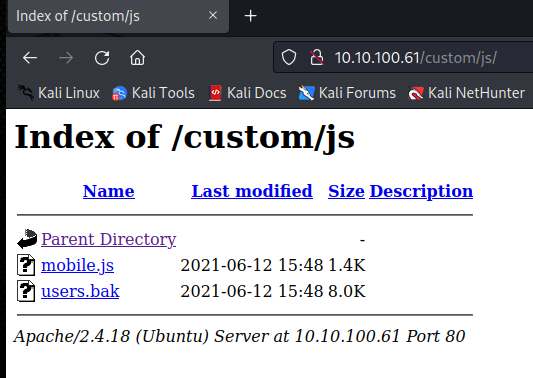Viewport: 533px width, 378px height.
Task: Click the file icon beside mobile.js
Action: coord(26,265)
